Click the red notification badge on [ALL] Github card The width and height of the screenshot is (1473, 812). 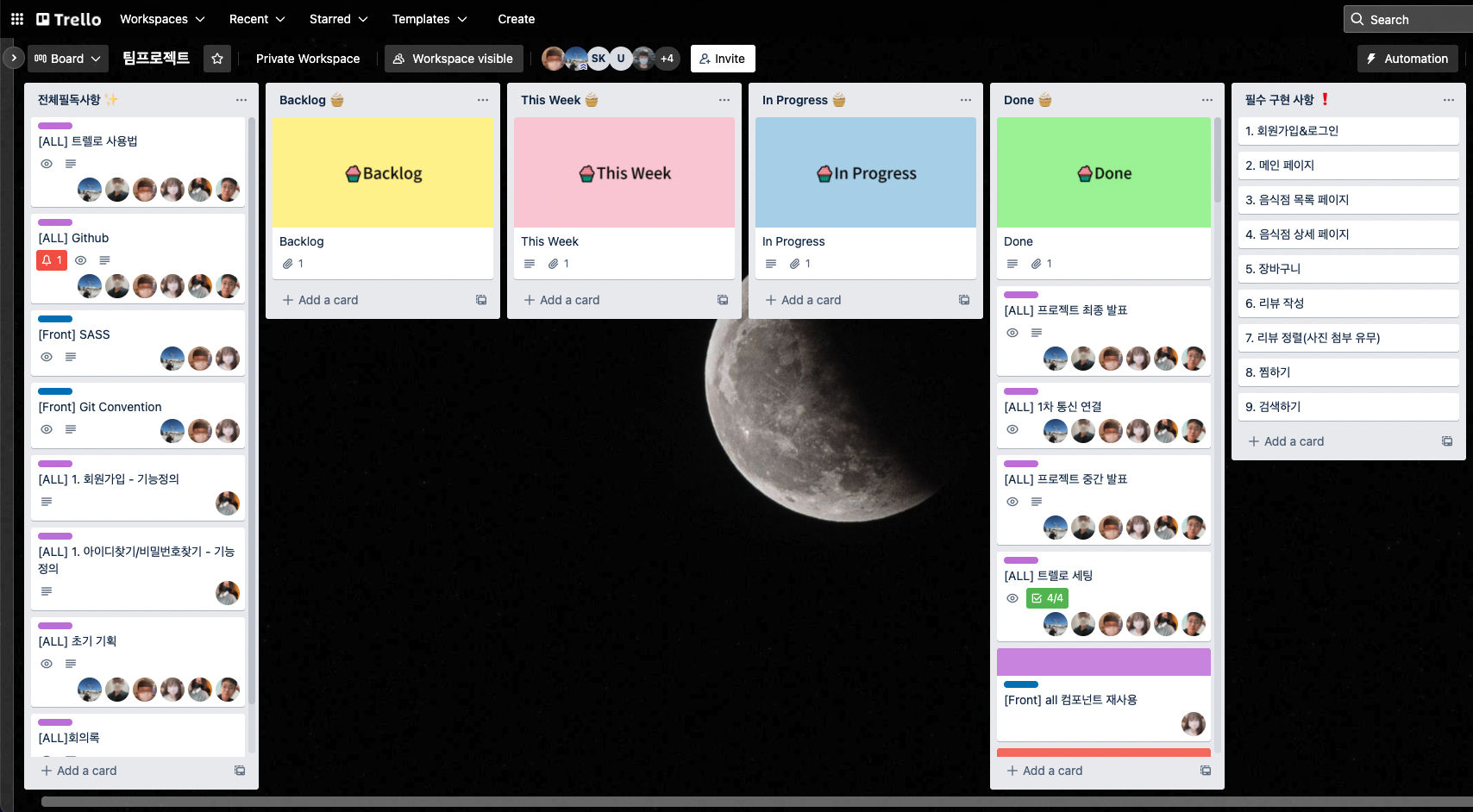(x=51, y=259)
